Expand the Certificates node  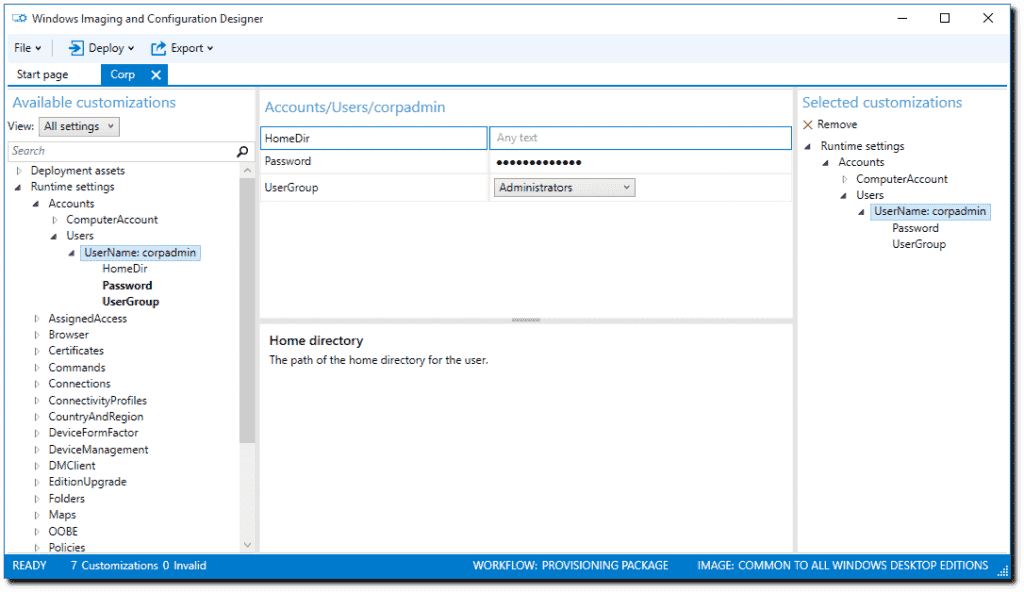click(37, 351)
